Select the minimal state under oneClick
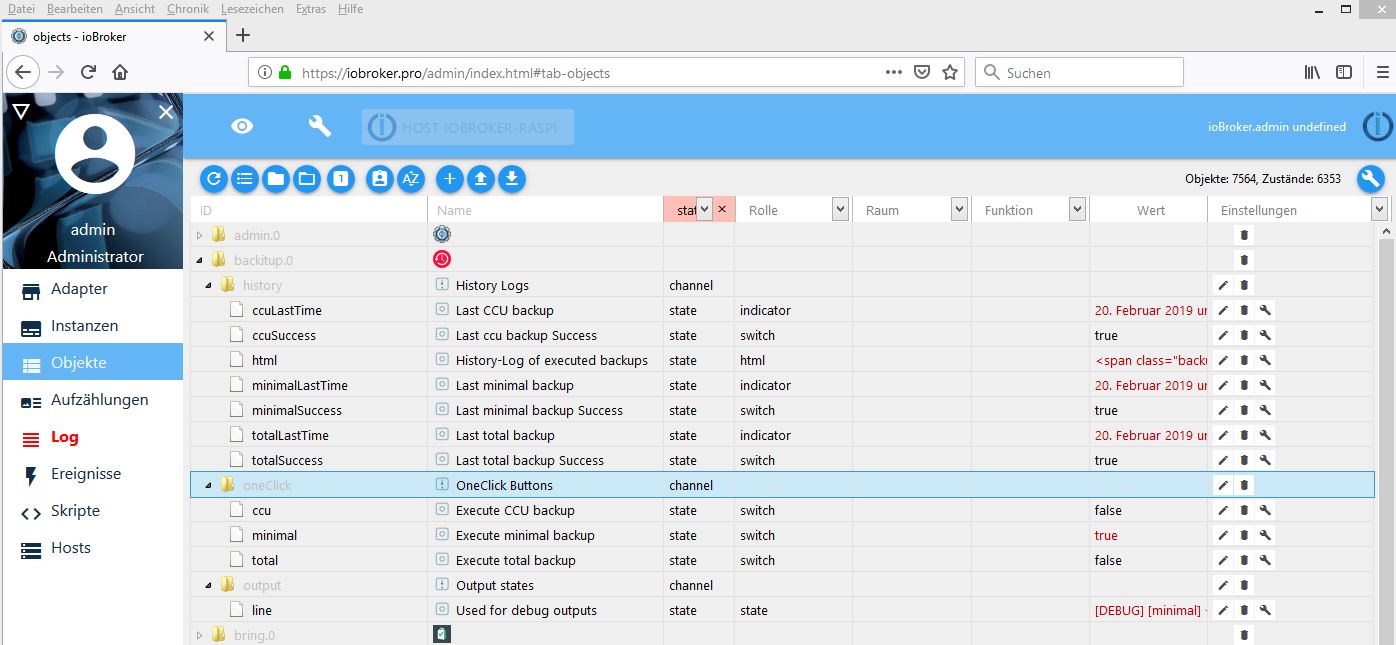The height and width of the screenshot is (645, 1396). click(x=782, y=535)
